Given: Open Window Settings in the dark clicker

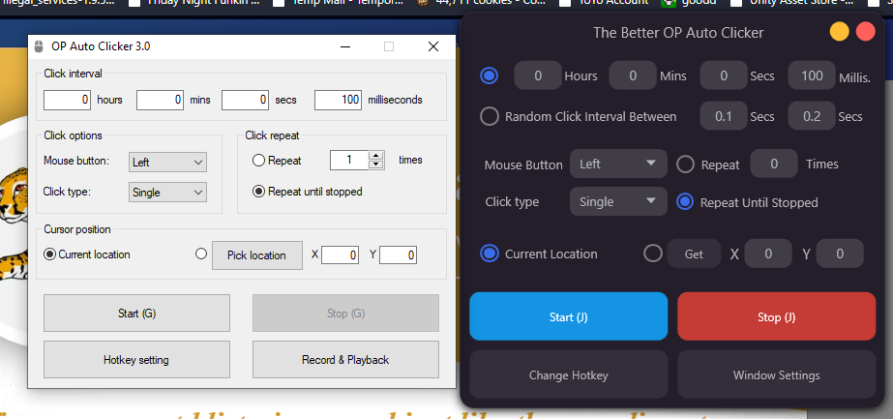Looking at the screenshot, I should pos(776,376).
